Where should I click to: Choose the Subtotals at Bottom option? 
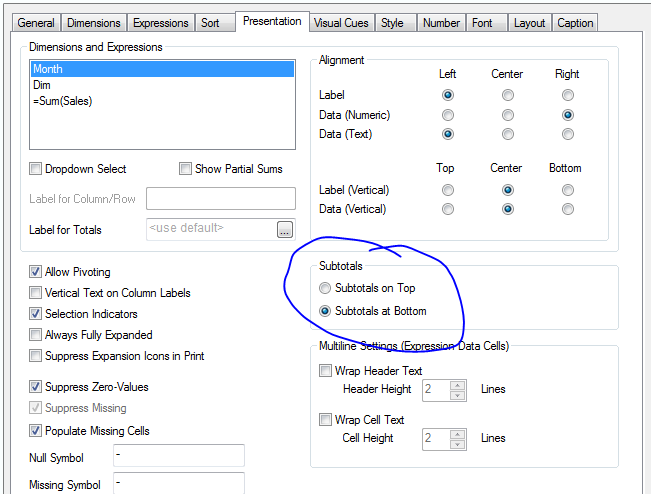(x=324, y=311)
